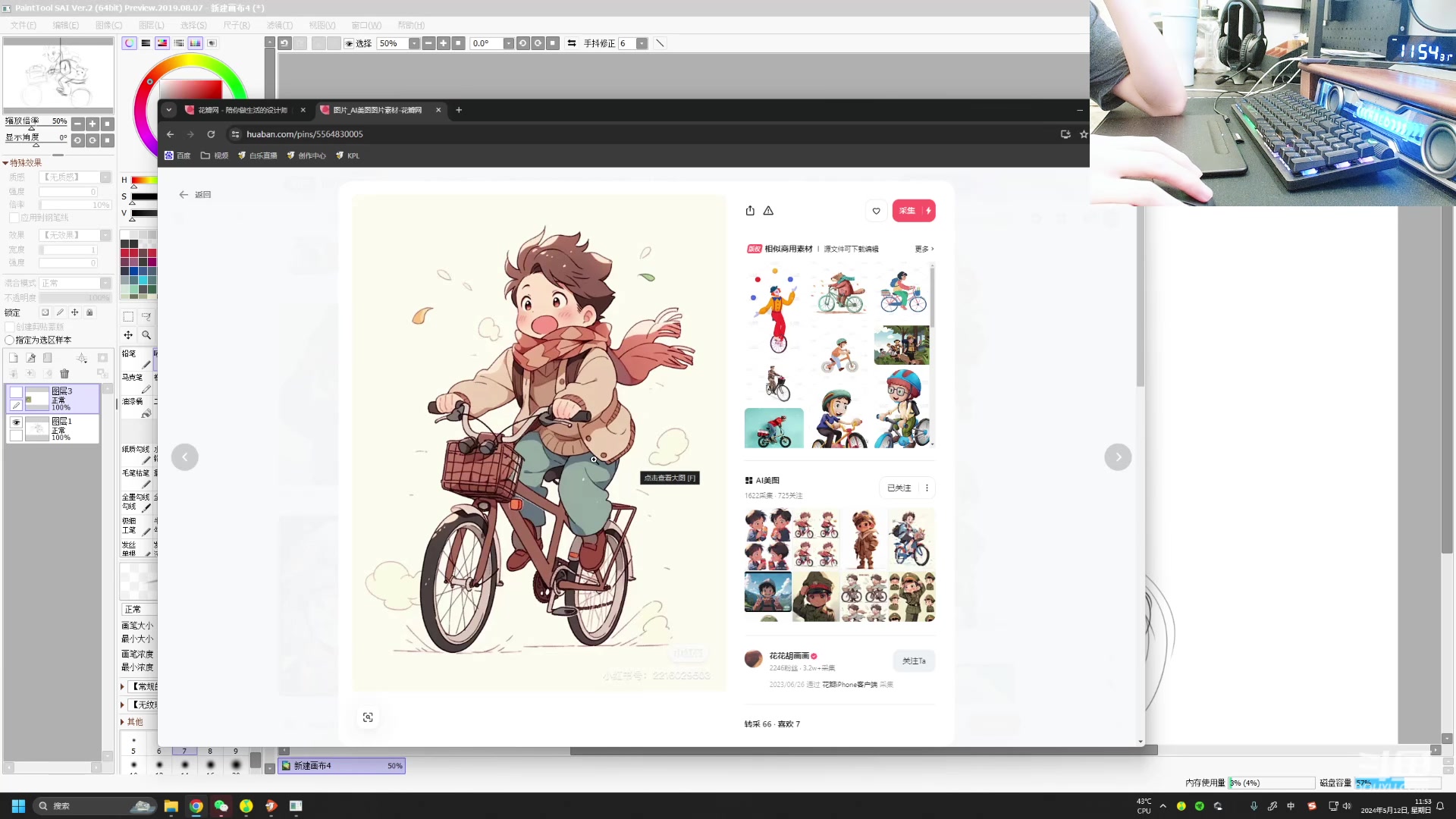This screenshot has width=1456, height=819.
Task: Bookmark page with the star icon
Action: pos(1084,134)
